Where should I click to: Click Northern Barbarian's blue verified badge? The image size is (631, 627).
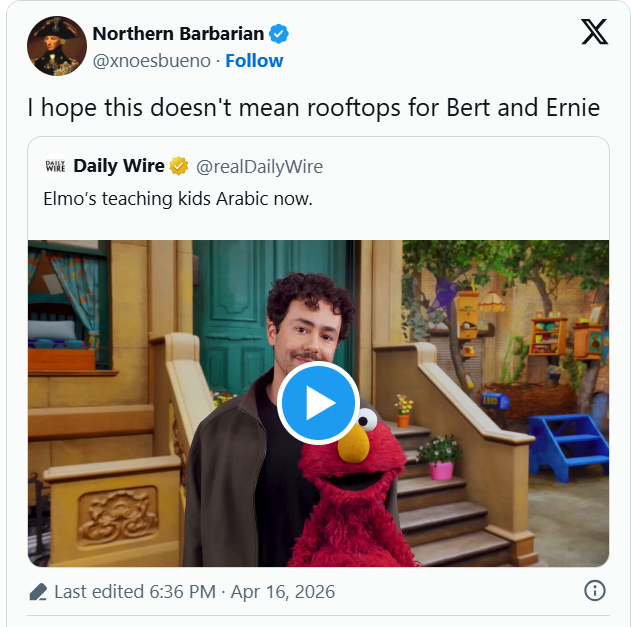tap(279, 34)
